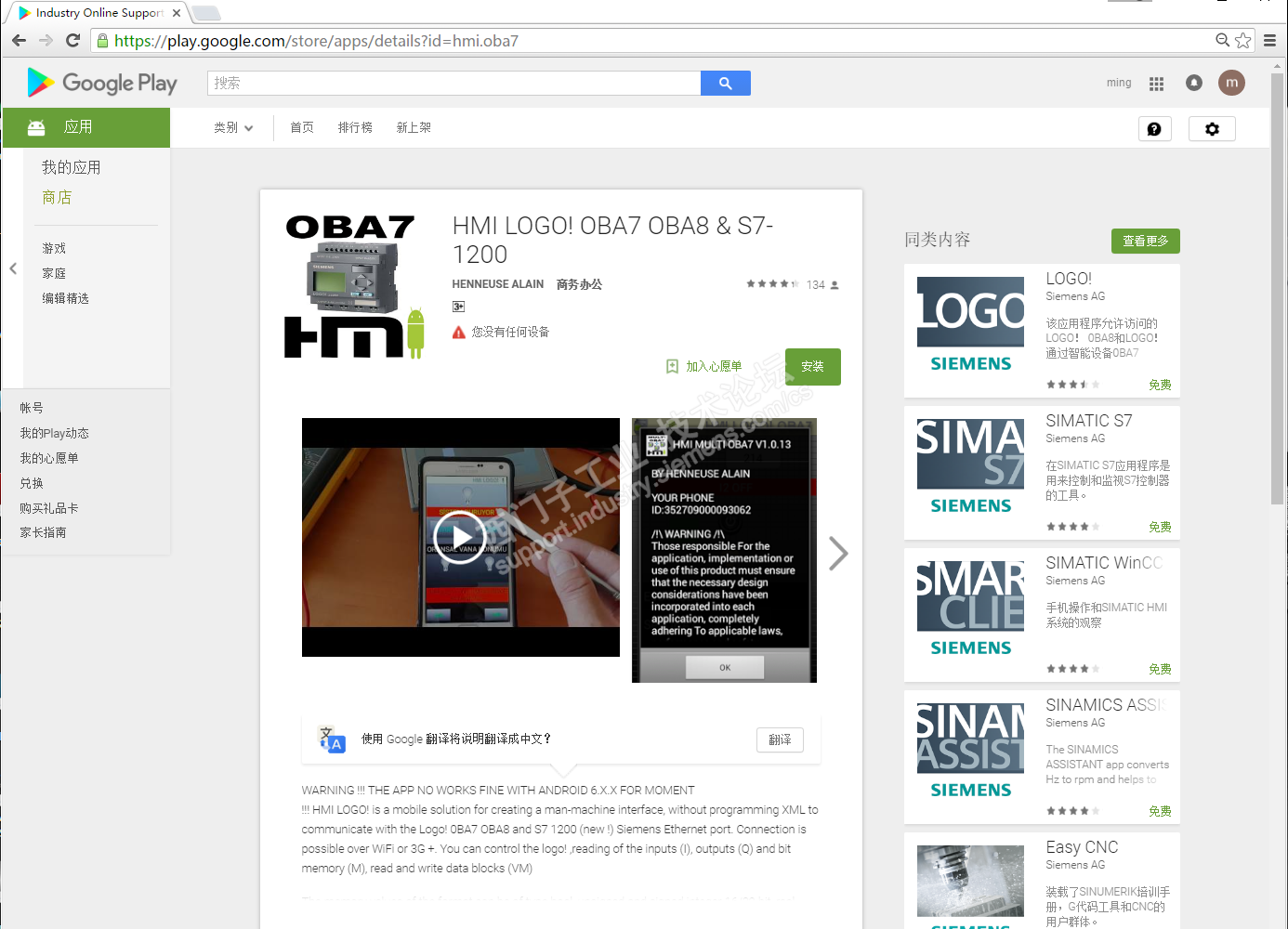
Task: Open the 新上架 tab
Action: pyautogui.click(x=414, y=127)
